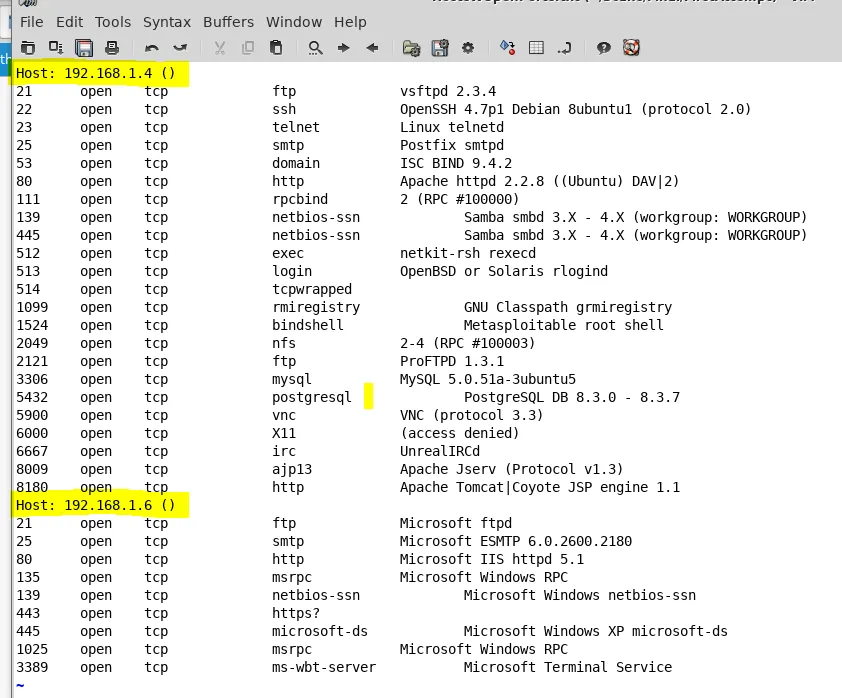842x698 pixels.
Task: Click 'Apache httpd 2.2.8' text
Action: click(x=472, y=181)
